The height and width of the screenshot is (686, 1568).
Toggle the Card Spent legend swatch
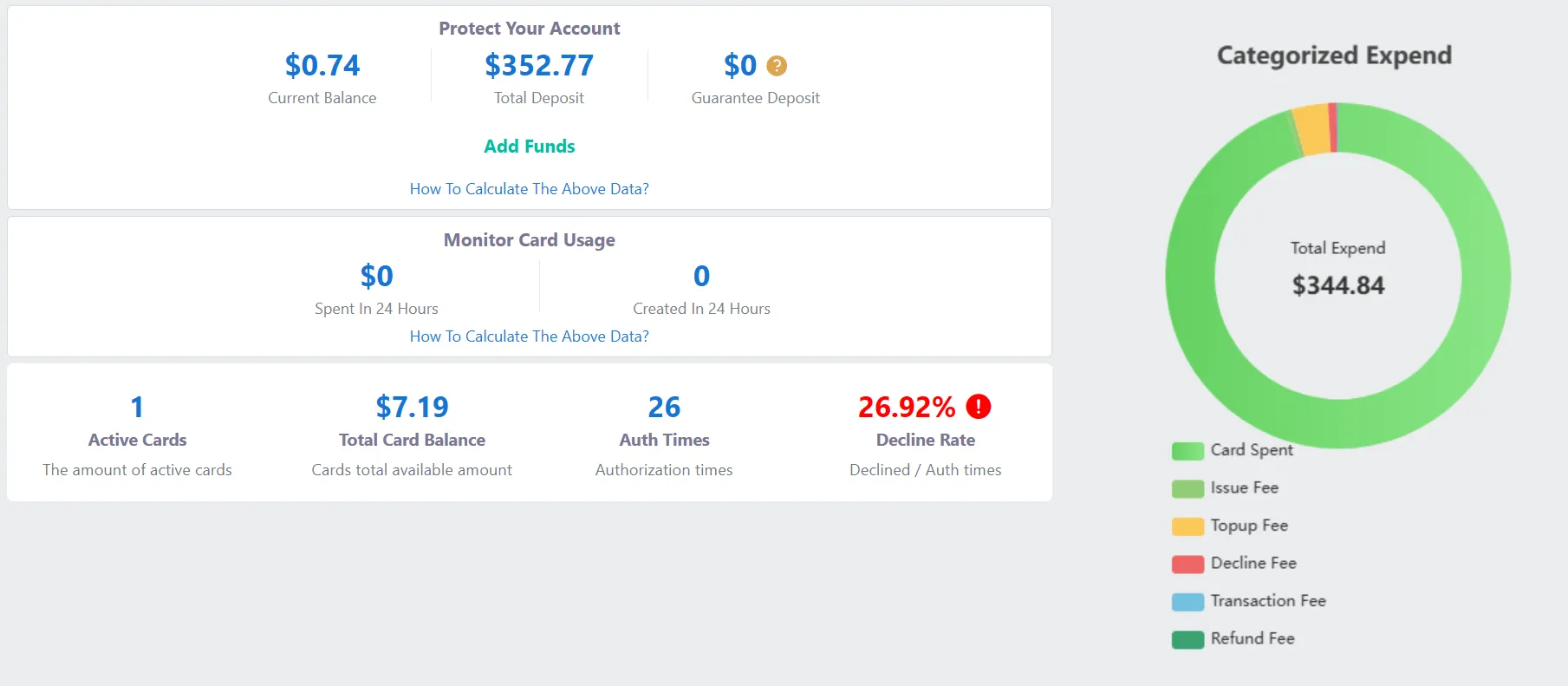point(1187,451)
